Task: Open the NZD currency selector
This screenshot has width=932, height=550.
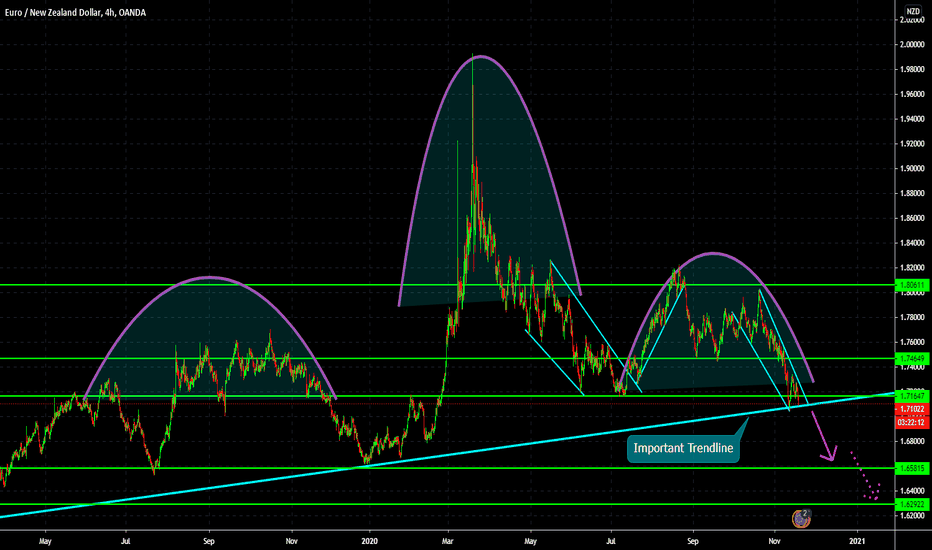Action: coord(913,11)
